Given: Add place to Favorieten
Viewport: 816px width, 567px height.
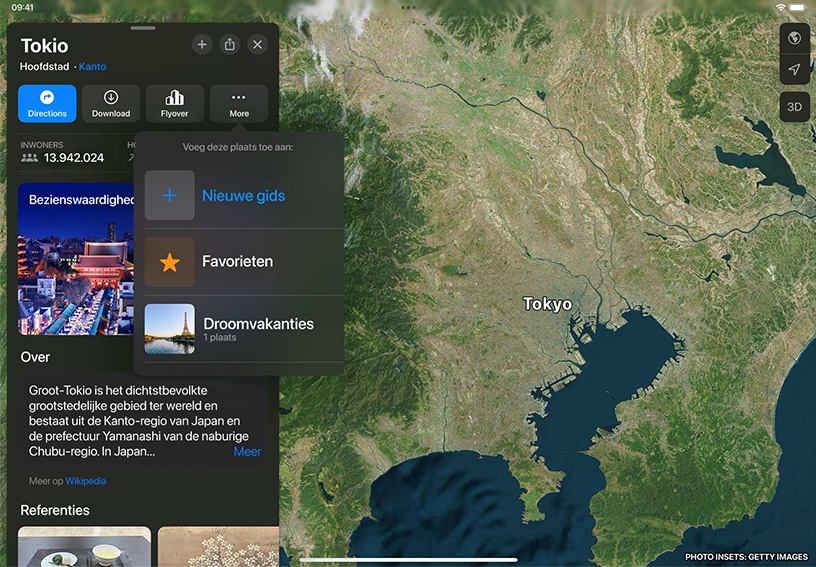Looking at the screenshot, I should coord(244,262).
